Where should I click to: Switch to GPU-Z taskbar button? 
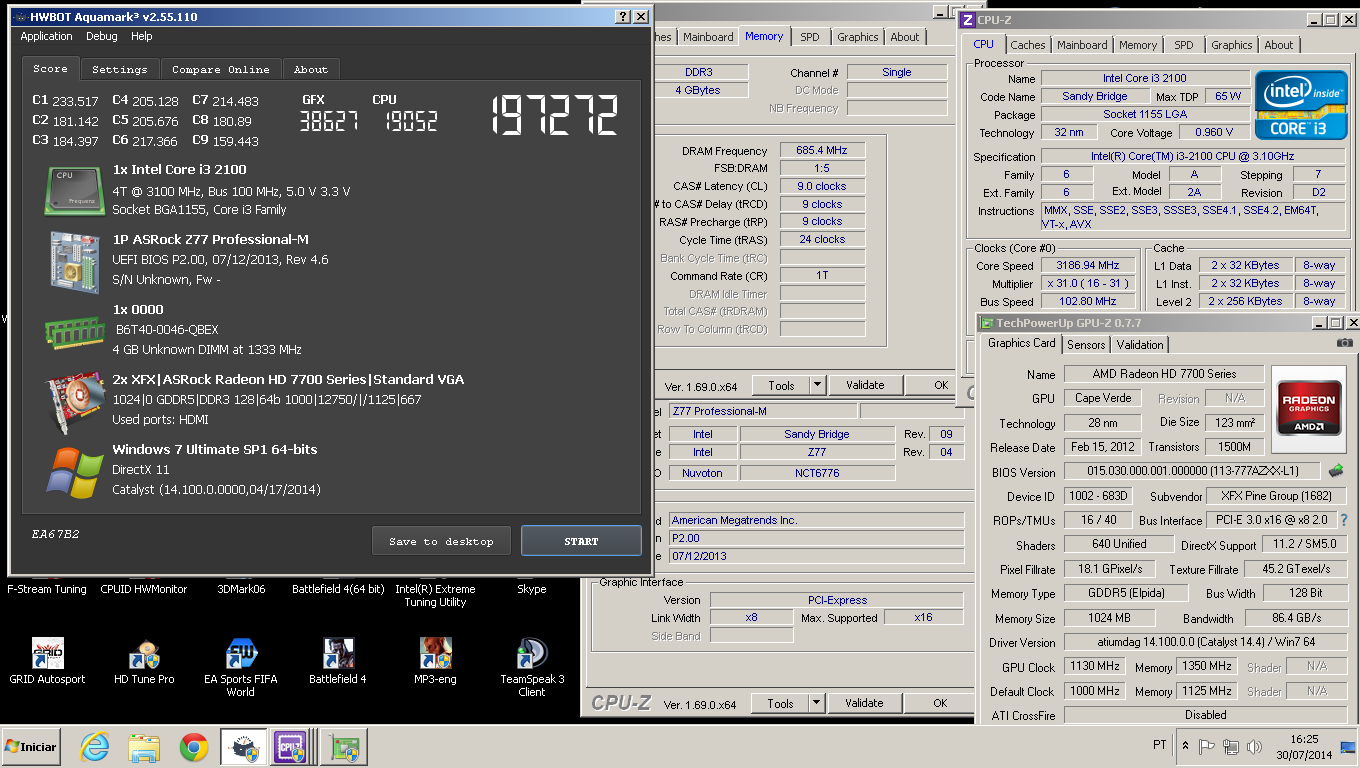pyautogui.click(x=345, y=747)
